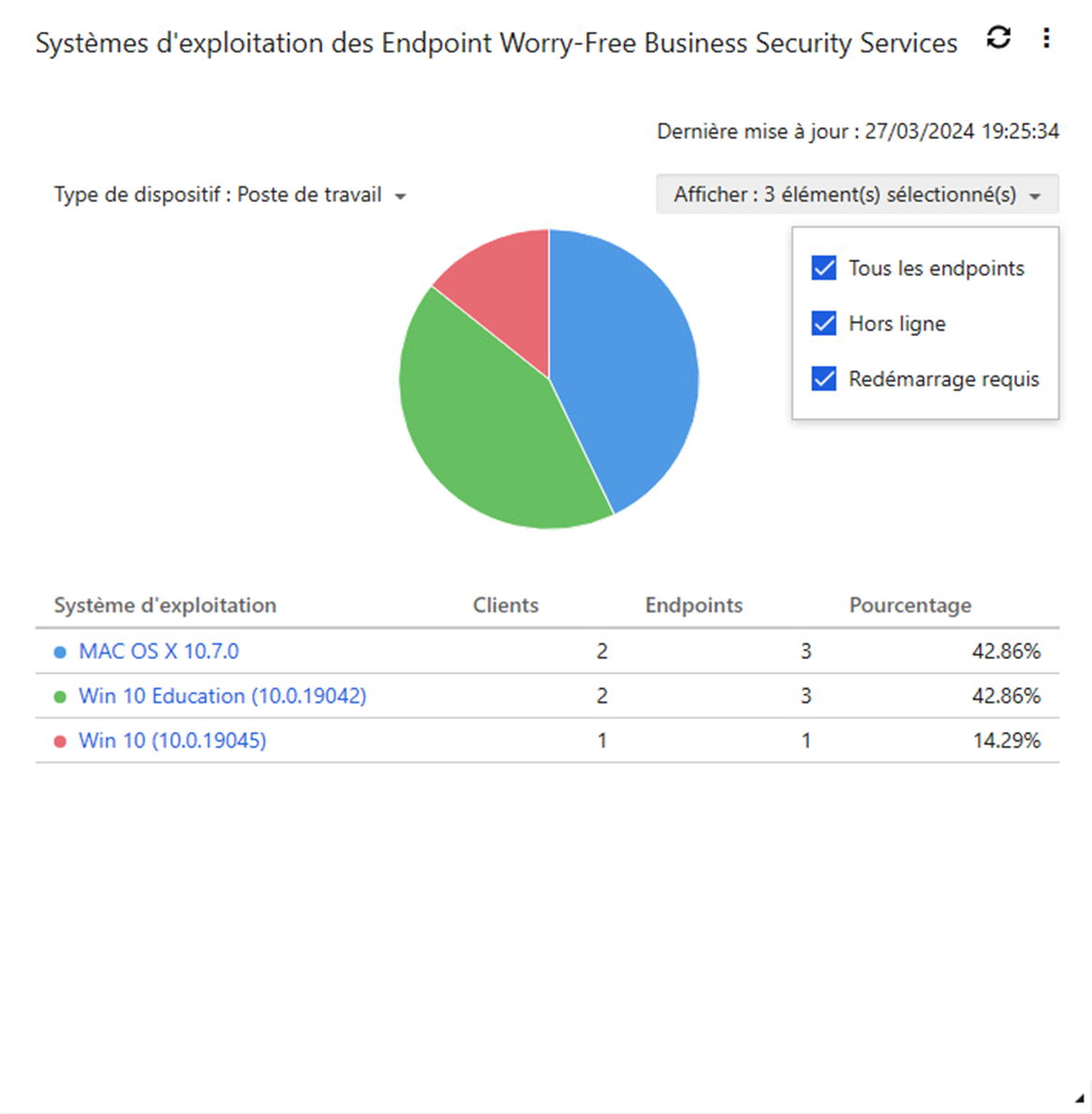
Task: Click the green Win 10 Education legend dot
Action: point(60,696)
